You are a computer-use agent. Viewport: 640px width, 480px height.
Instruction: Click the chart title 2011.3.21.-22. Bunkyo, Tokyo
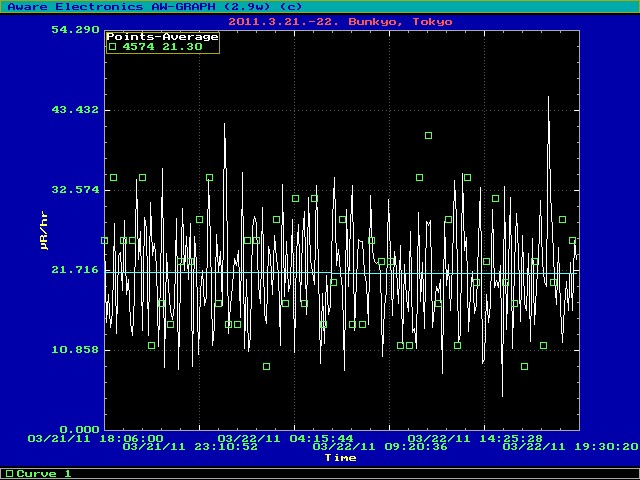pyautogui.click(x=340, y=20)
